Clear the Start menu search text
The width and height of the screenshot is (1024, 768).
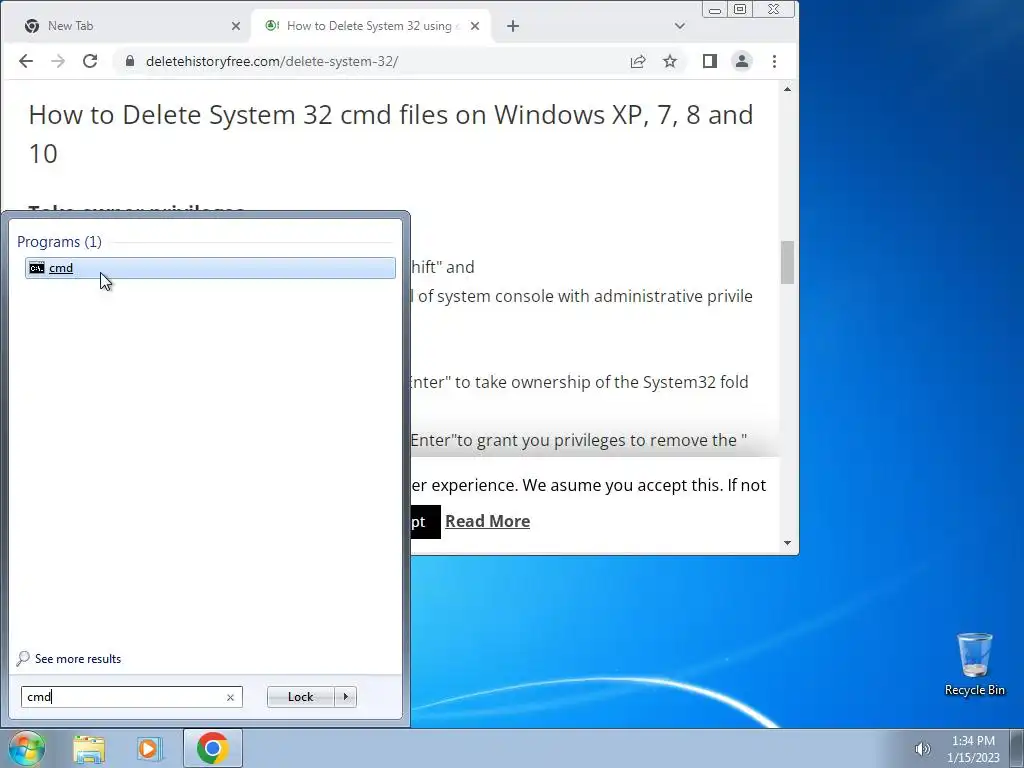pos(231,697)
